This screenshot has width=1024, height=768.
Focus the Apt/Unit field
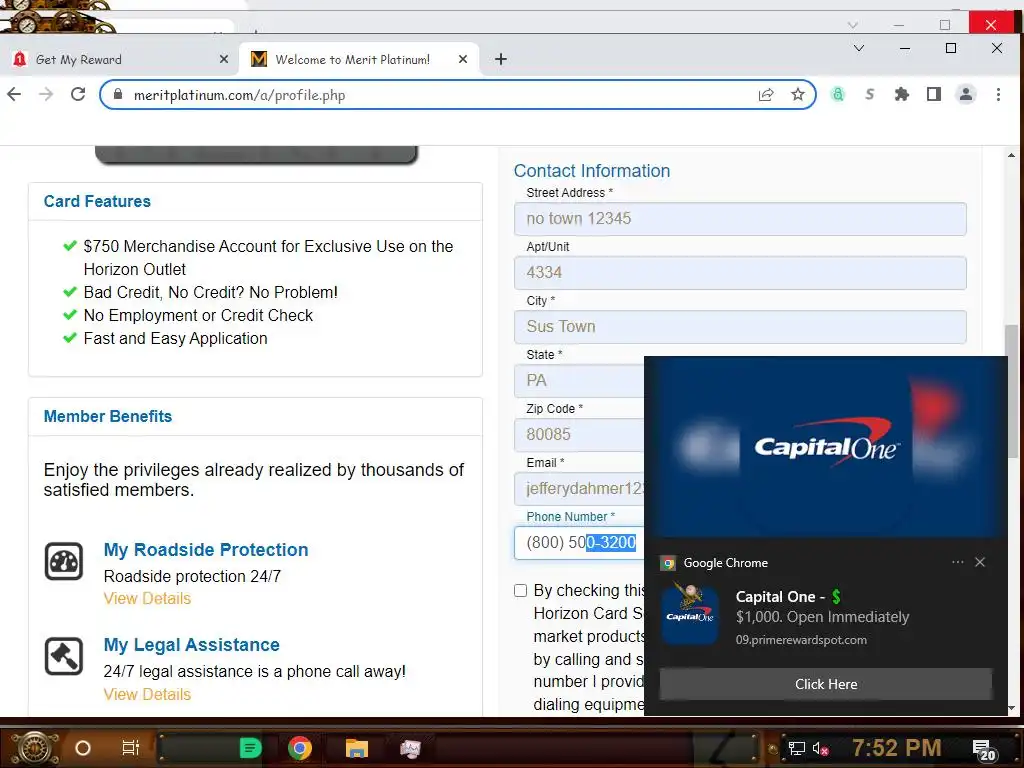(740, 273)
